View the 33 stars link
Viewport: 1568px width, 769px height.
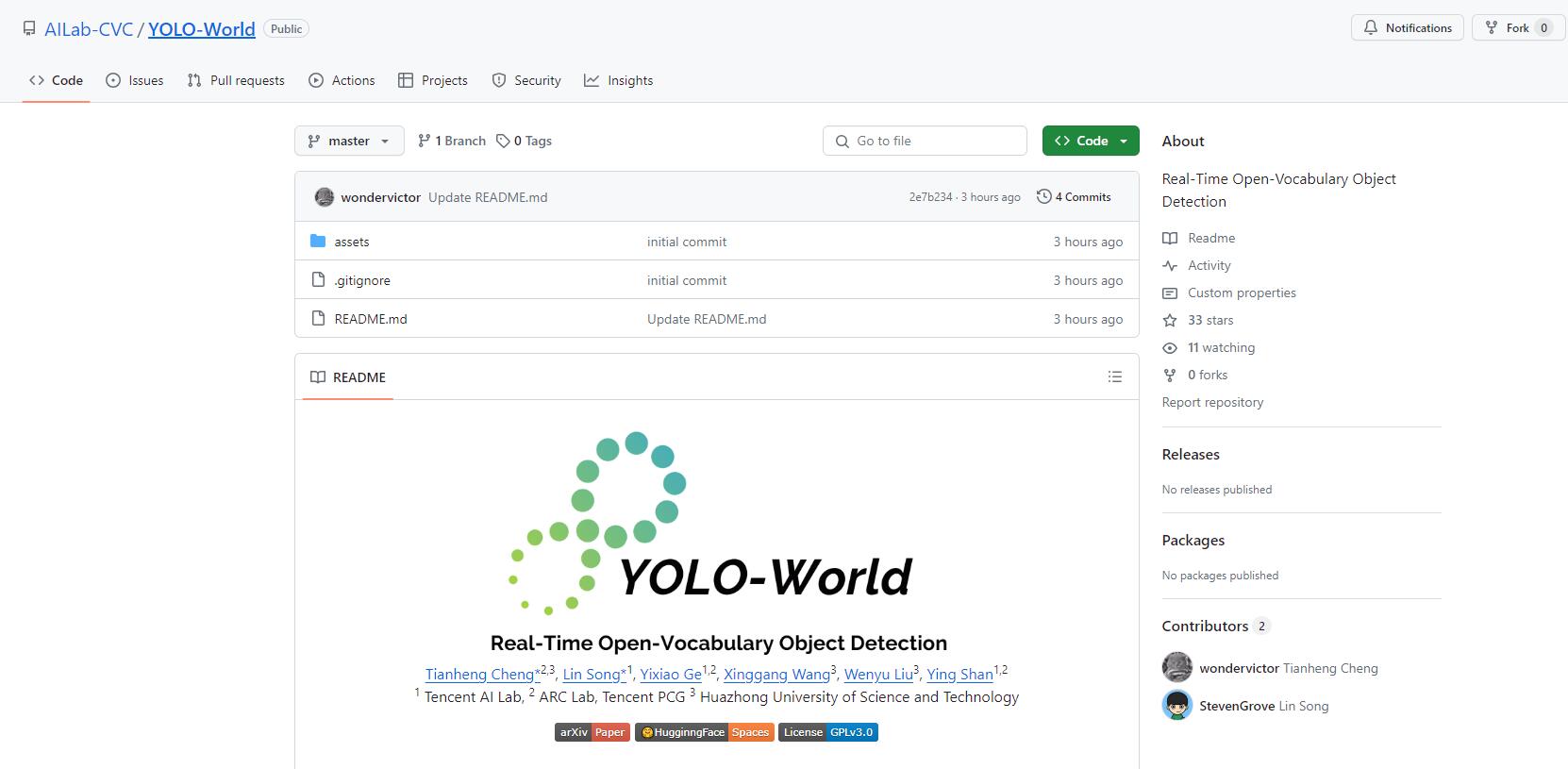coord(1198,320)
